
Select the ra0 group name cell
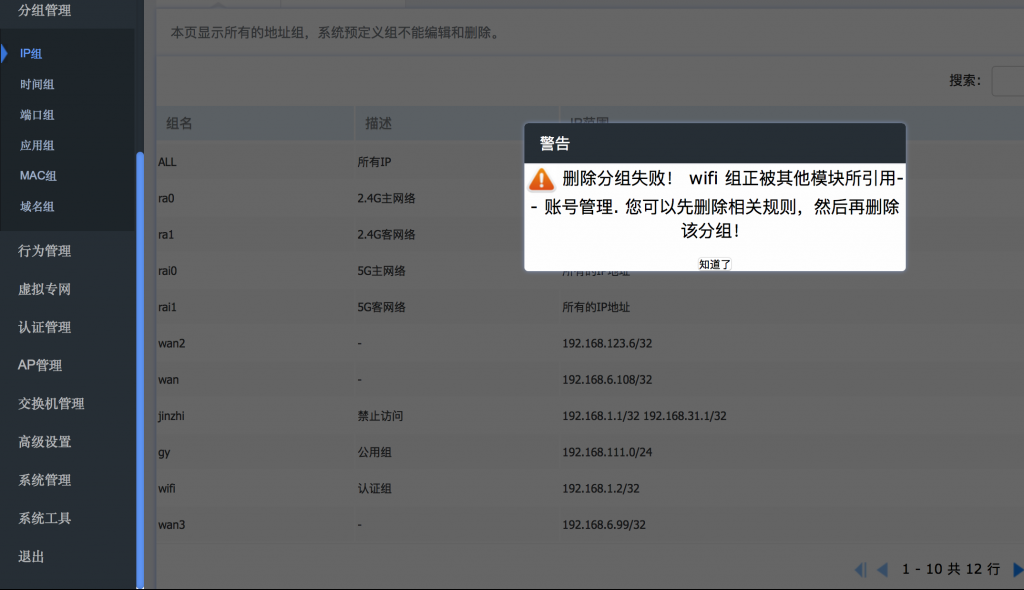click(166, 198)
